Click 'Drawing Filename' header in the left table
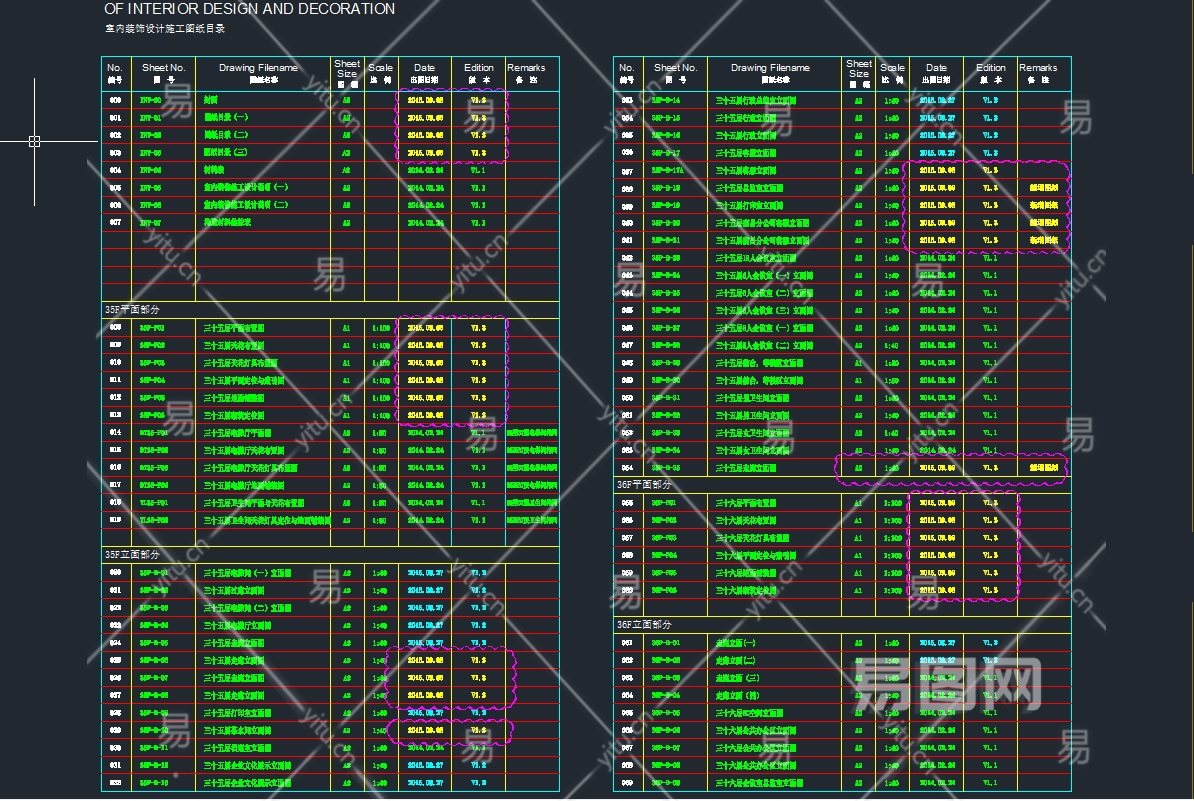 [259, 73]
